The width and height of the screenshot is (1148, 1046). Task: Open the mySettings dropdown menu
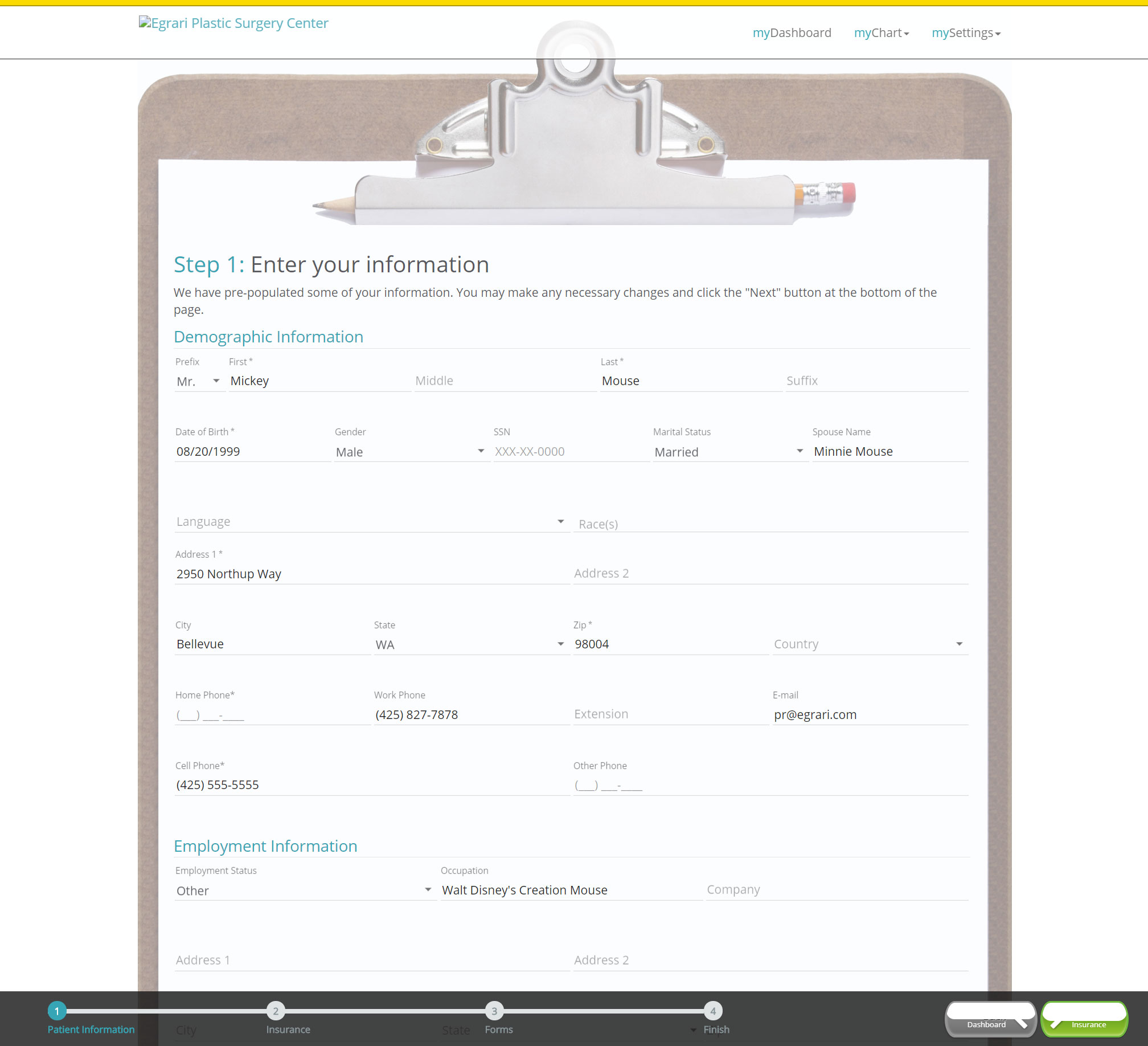[x=966, y=33]
